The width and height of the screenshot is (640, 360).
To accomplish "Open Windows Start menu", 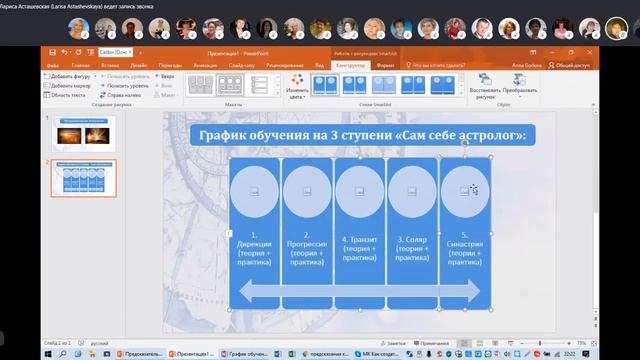I will point(48,354).
